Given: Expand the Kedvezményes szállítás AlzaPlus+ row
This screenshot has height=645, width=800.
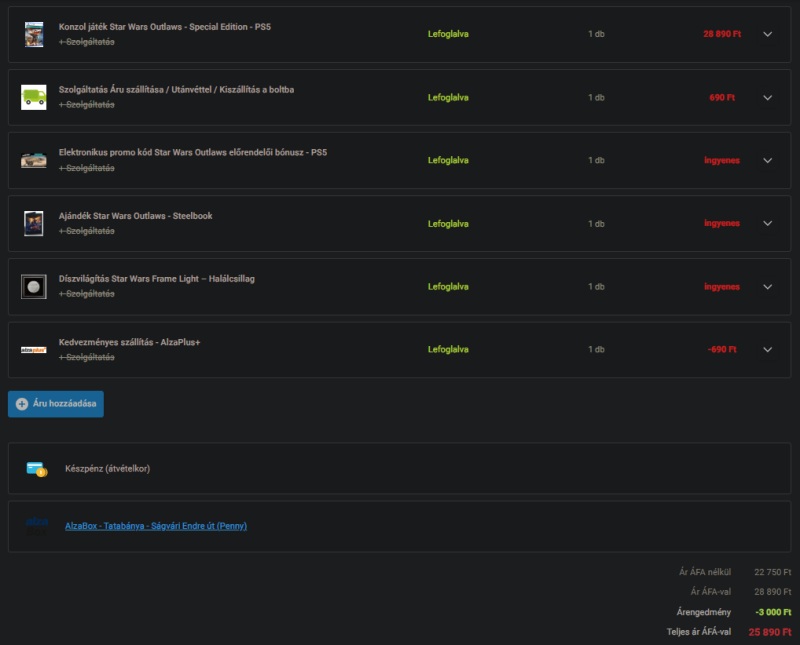Looking at the screenshot, I should (x=767, y=350).
